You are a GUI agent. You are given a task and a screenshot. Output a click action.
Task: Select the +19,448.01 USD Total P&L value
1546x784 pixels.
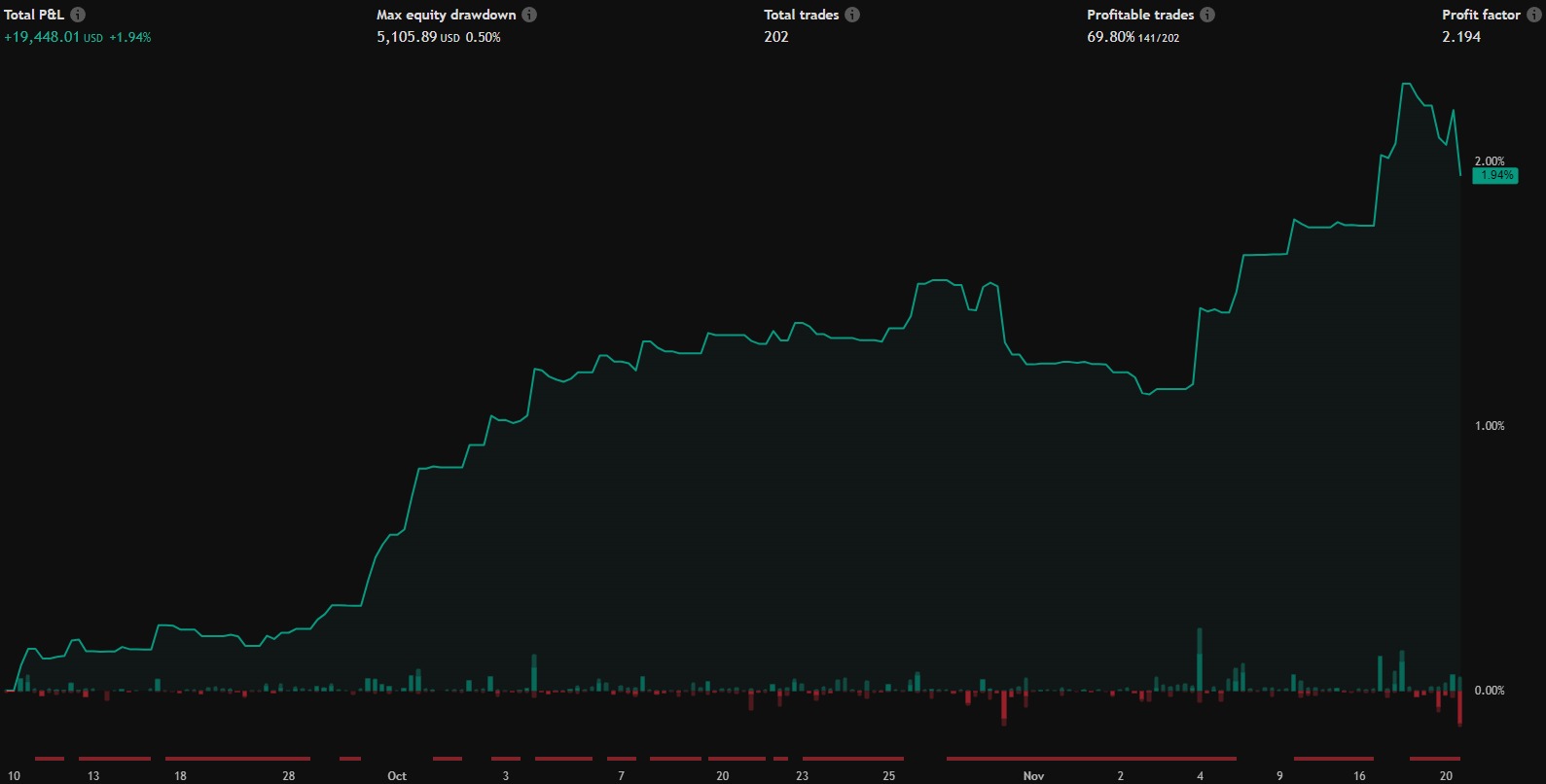[x=54, y=37]
